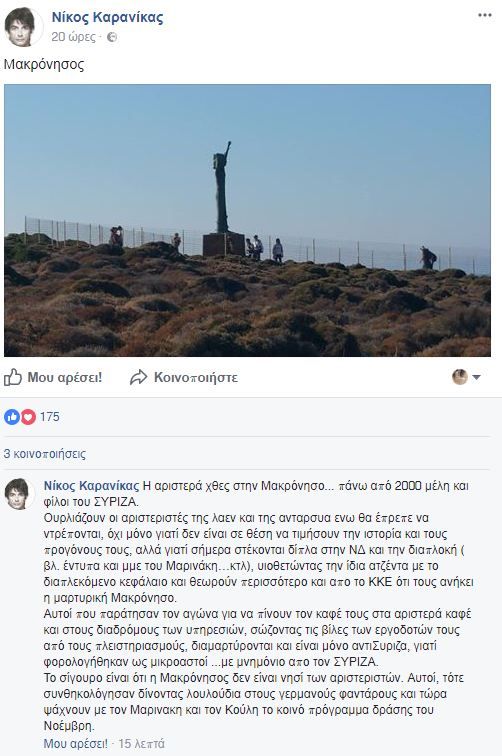The image size is (502, 756).
Task: Open Νίκος Καρανίκας name in the comment
Action: coord(91,486)
